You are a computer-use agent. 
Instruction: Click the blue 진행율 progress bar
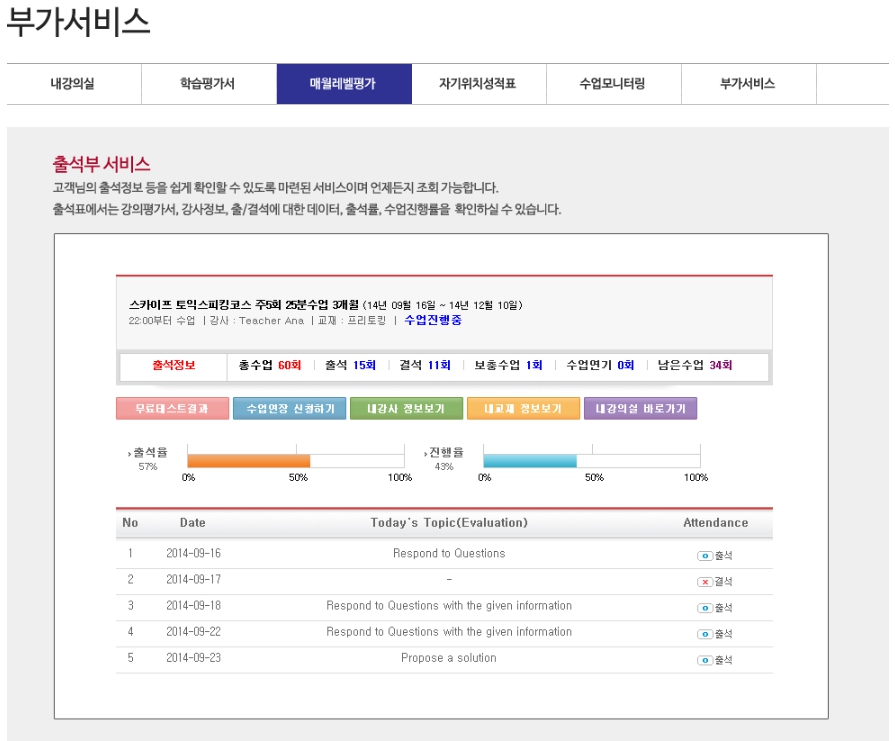(x=530, y=460)
